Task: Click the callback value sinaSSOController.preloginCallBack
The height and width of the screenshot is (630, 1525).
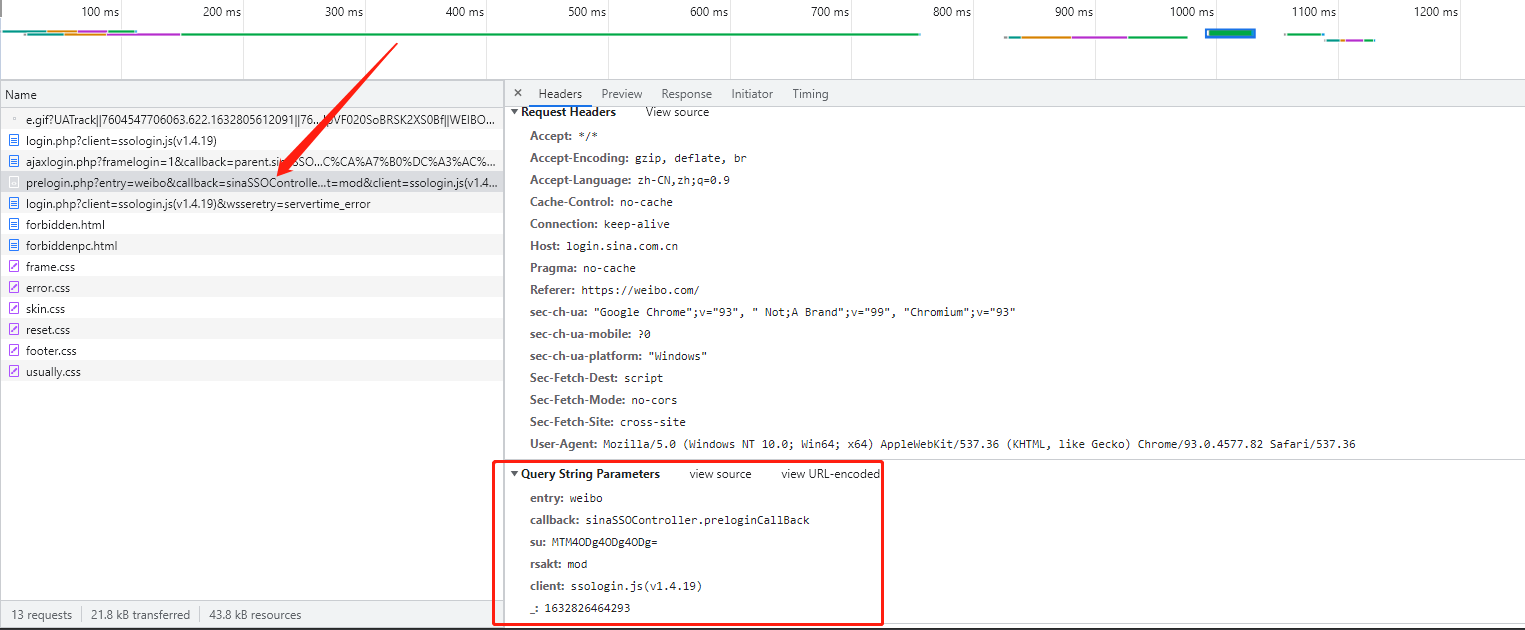Action: [x=697, y=520]
